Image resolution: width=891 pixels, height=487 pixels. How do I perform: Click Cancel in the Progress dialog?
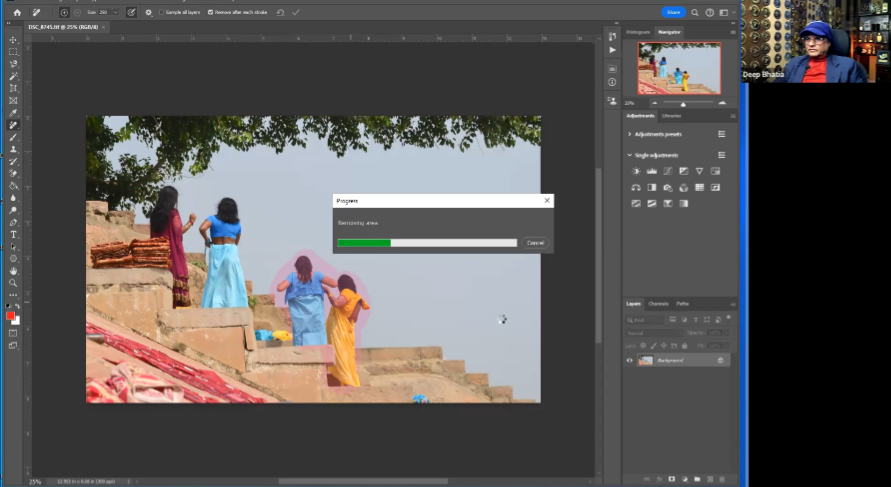tap(536, 243)
